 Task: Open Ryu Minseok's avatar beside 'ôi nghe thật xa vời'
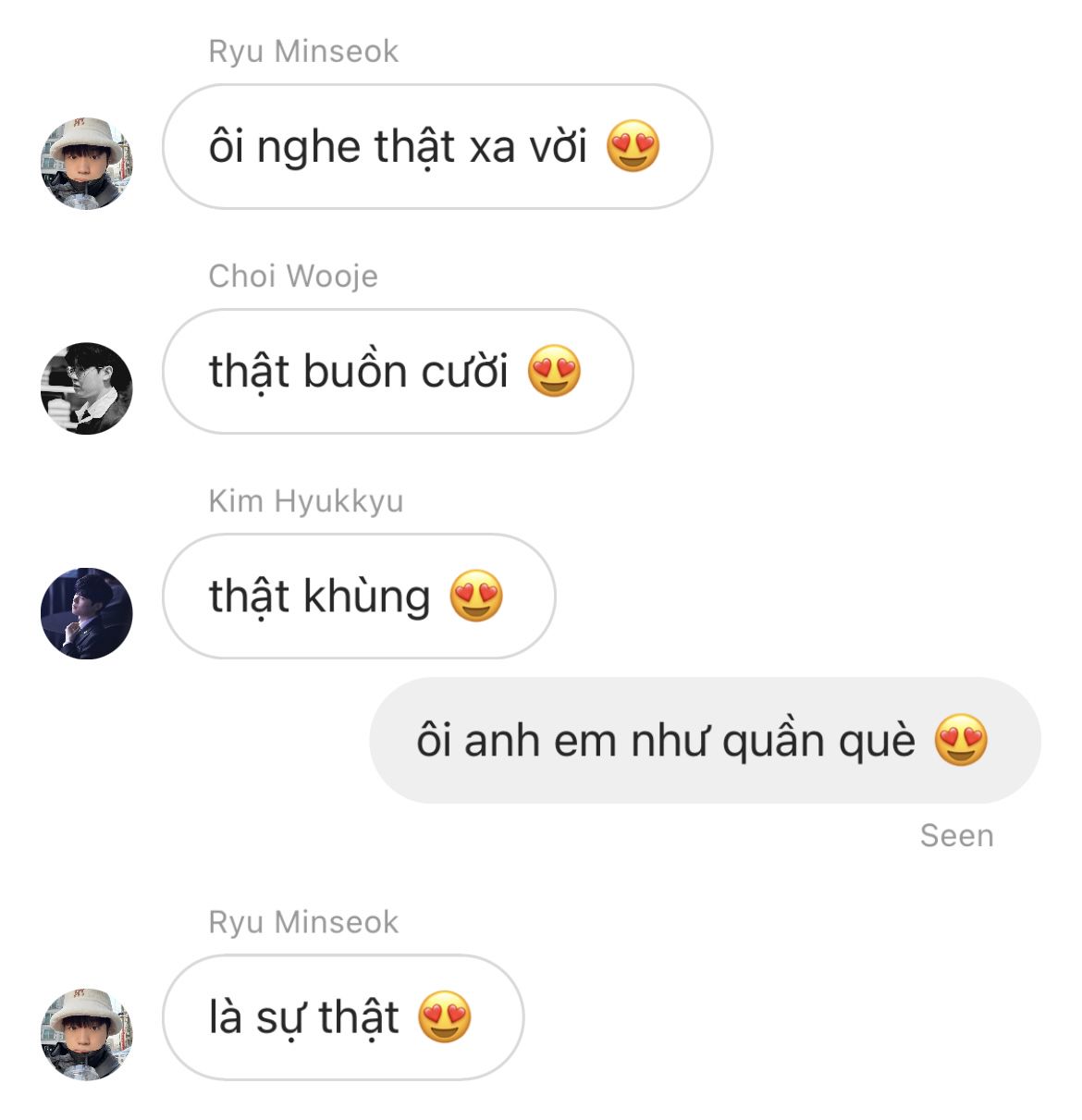87,164
